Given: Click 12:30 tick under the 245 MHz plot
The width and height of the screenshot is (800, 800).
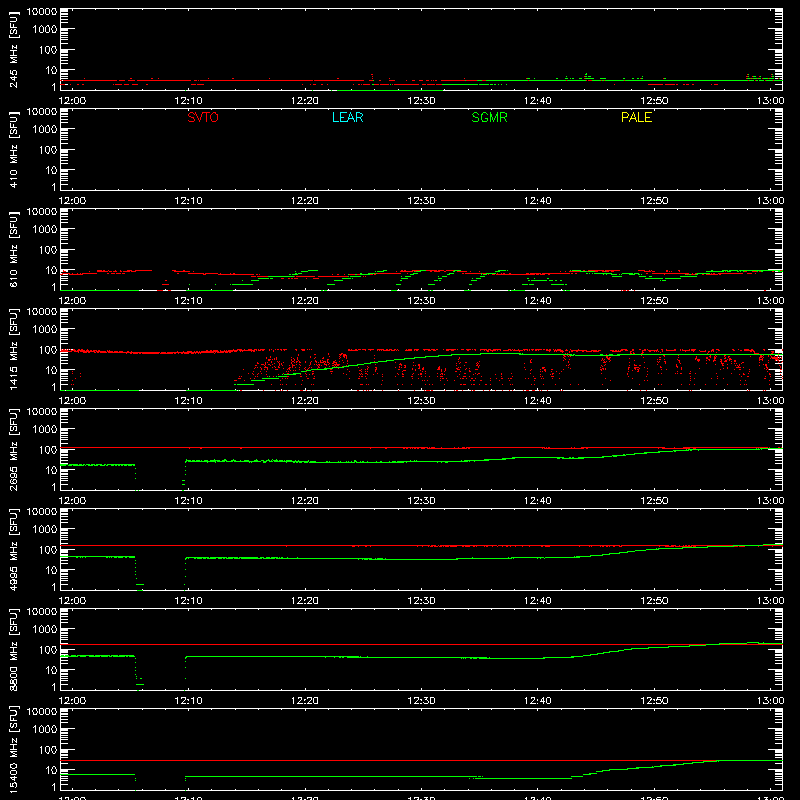Looking at the screenshot, I should tap(421, 101).
